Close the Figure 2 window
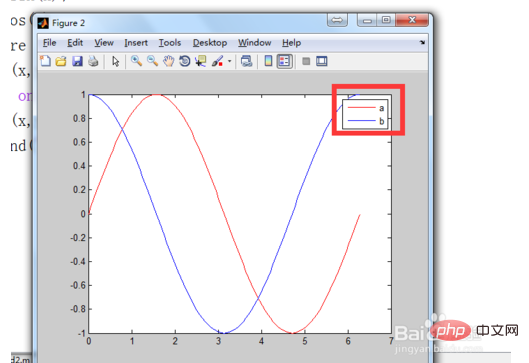The height and width of the screenshot is (363, 529). 412,20
